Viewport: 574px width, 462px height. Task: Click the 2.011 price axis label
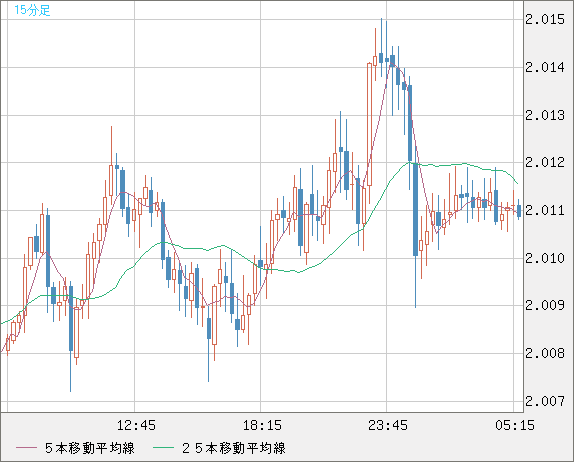[545, 210]
